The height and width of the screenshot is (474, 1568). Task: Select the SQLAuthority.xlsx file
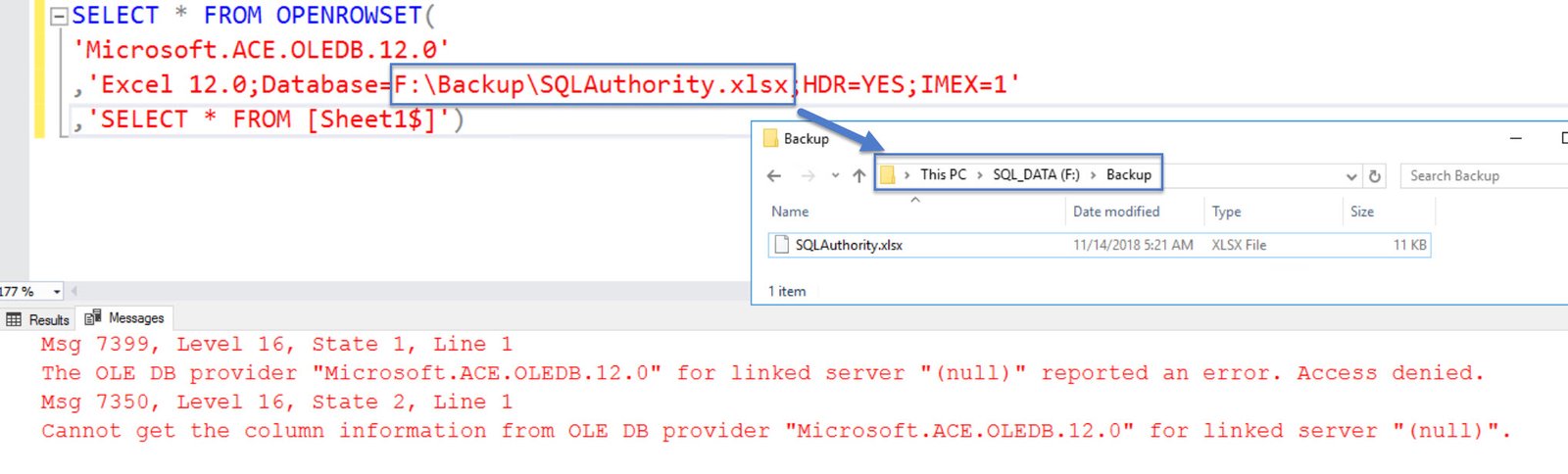click(x=1100, y=245)
